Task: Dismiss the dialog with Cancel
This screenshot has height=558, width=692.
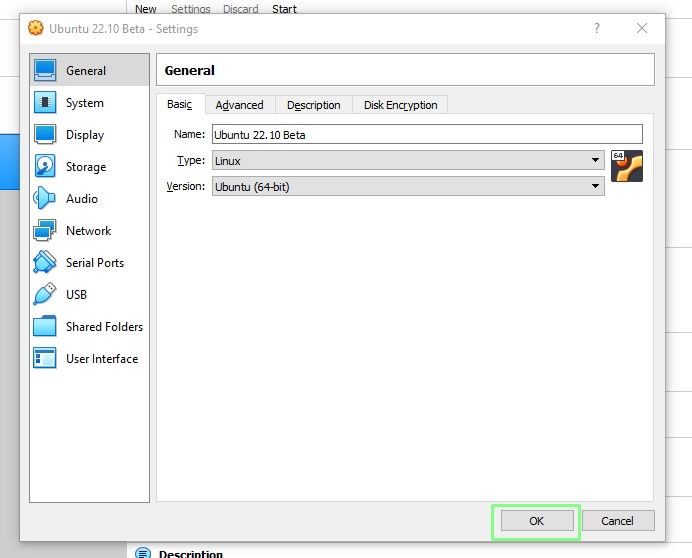Action: 618,521
